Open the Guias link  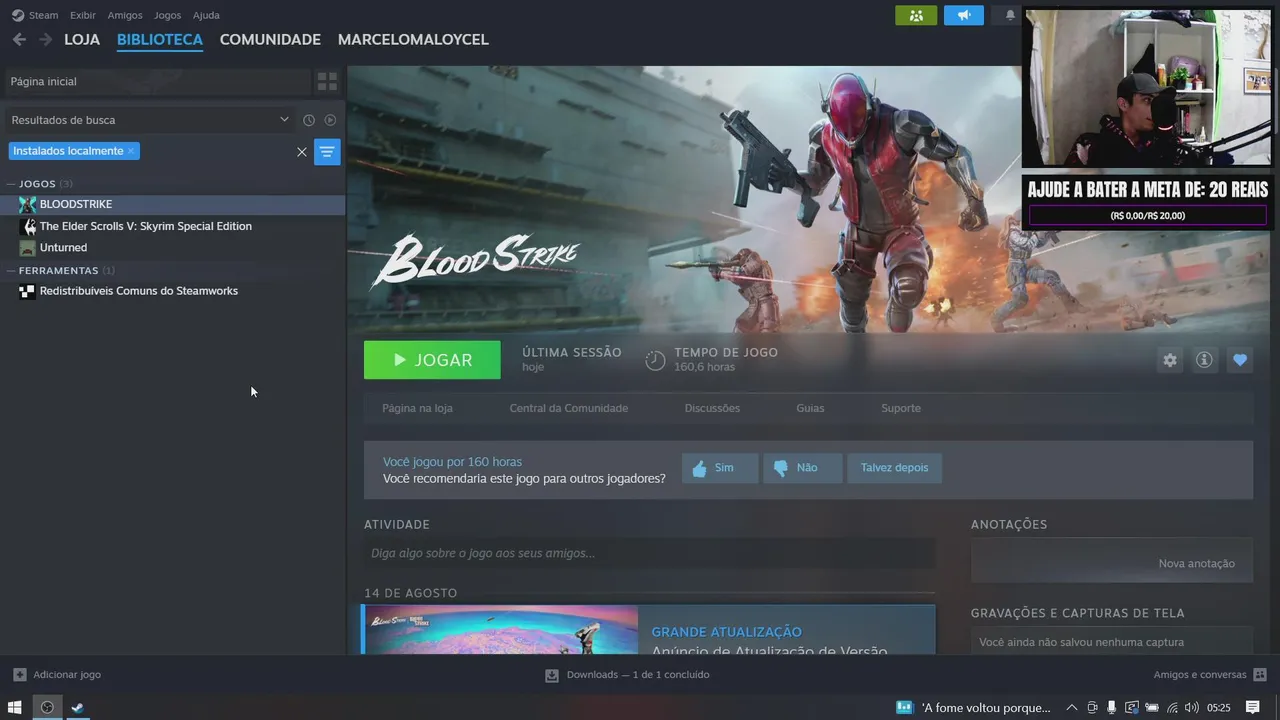click(x=810, y=408)
